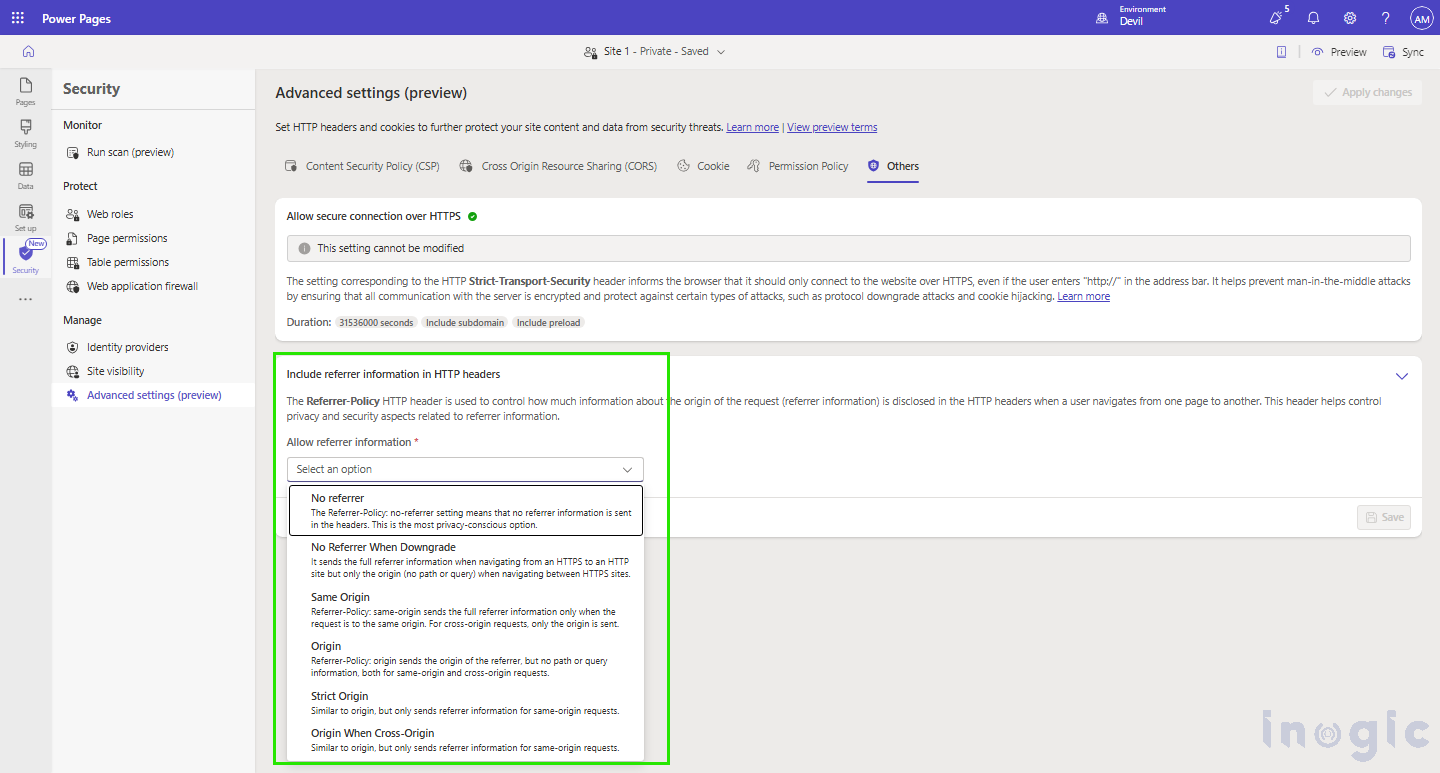Image resolution: width=1440 pixels, height=773 pixels.
Task: Click the Preview button
Action: 1339,52
